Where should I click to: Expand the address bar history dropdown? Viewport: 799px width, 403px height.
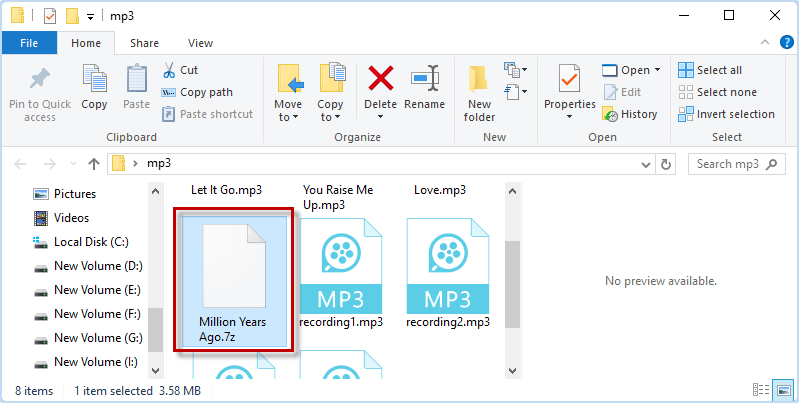coord(646,165)
